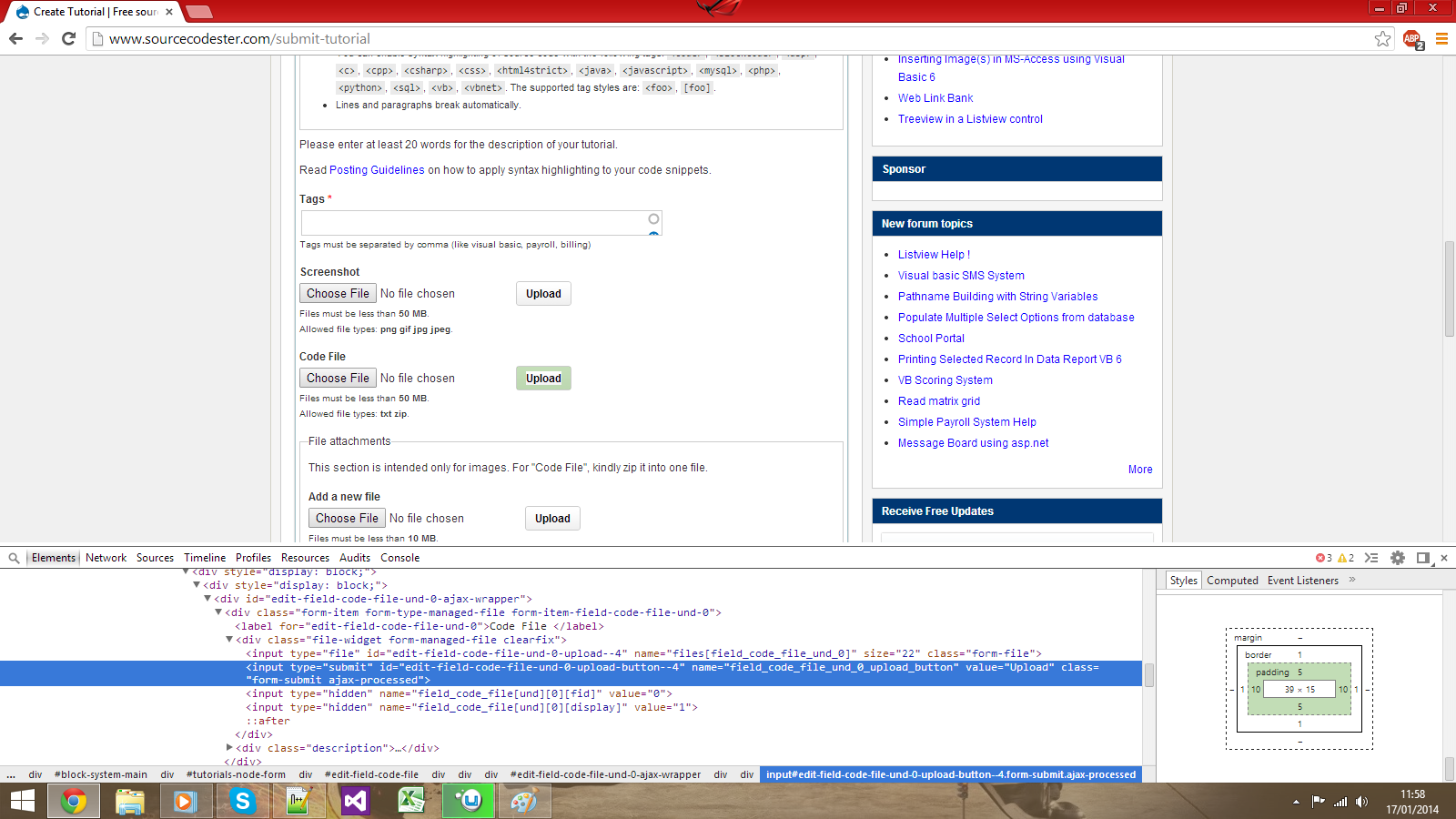Open Skype from the taskbar
The image size is (1456, 819).
click(242, 801)
